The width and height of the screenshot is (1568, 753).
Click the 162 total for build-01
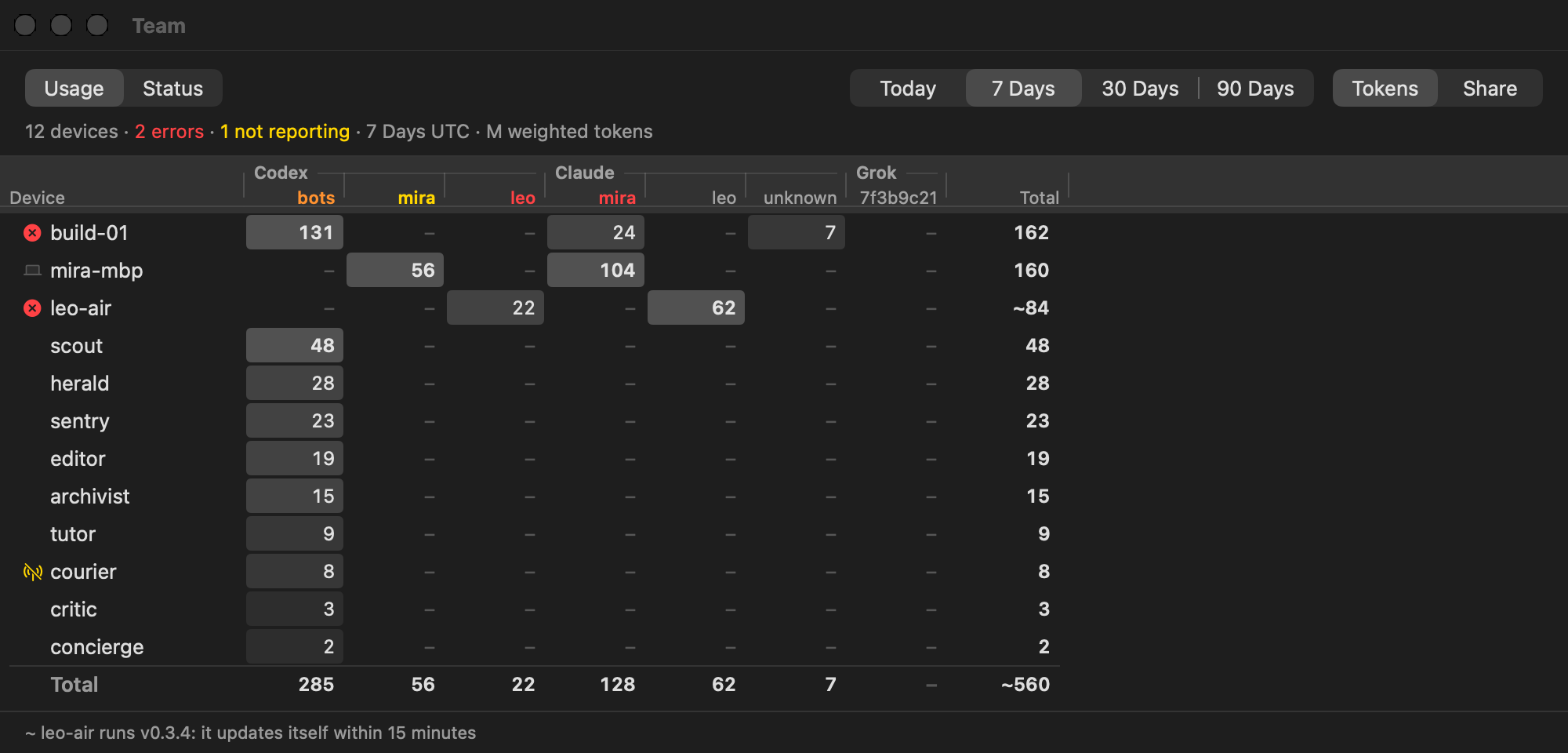click(x=1031, y=233)
